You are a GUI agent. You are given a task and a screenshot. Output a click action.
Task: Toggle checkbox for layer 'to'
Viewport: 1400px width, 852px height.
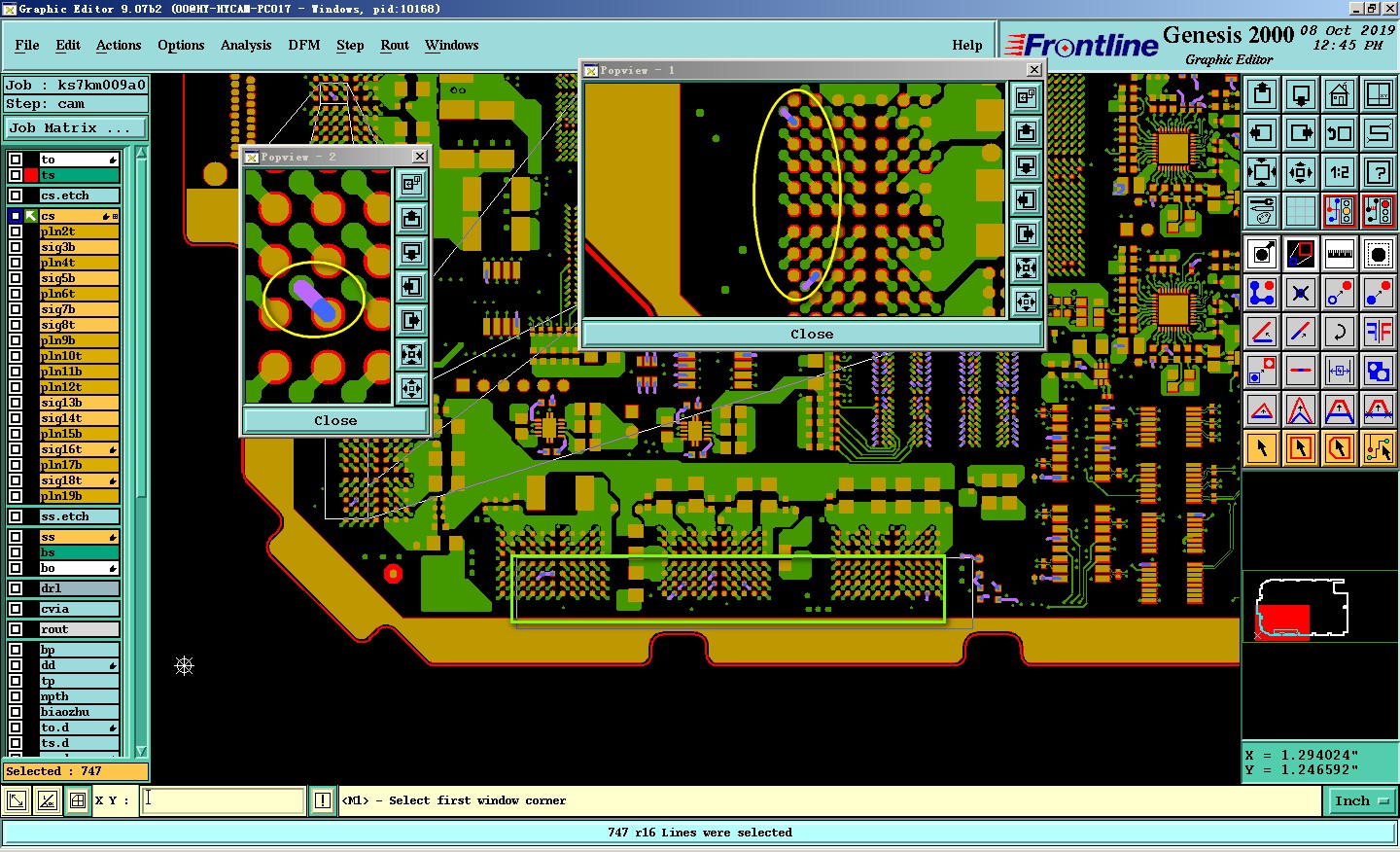pos(16,160)
